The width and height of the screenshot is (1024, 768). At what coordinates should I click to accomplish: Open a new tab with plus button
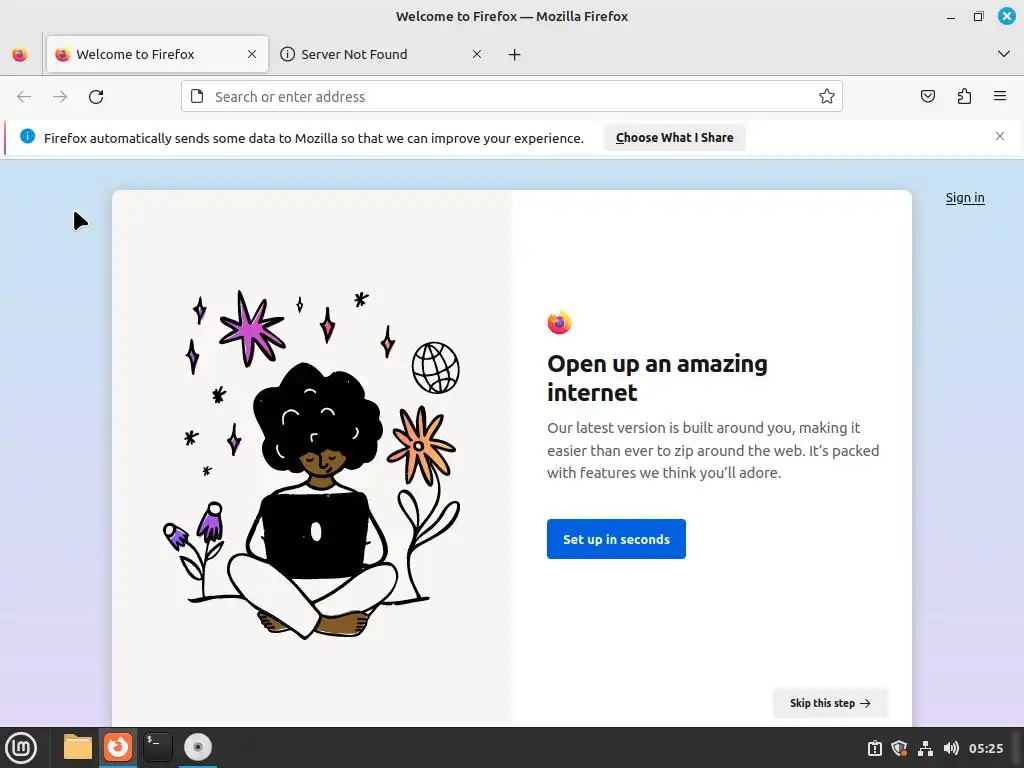pyautogui.click(x=515, y=54)
